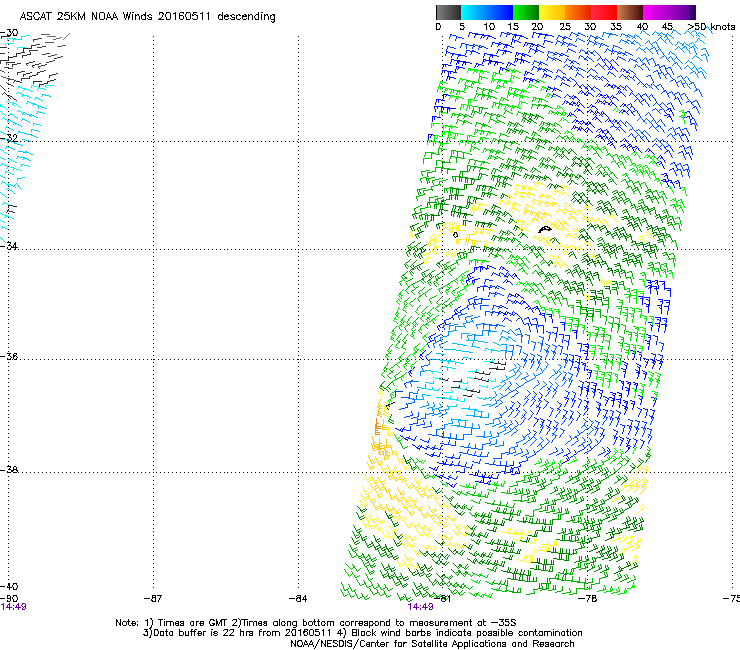Click the brown 35-40 knots legend swatch
Screen dimensions: 740x650
point(630,12)
